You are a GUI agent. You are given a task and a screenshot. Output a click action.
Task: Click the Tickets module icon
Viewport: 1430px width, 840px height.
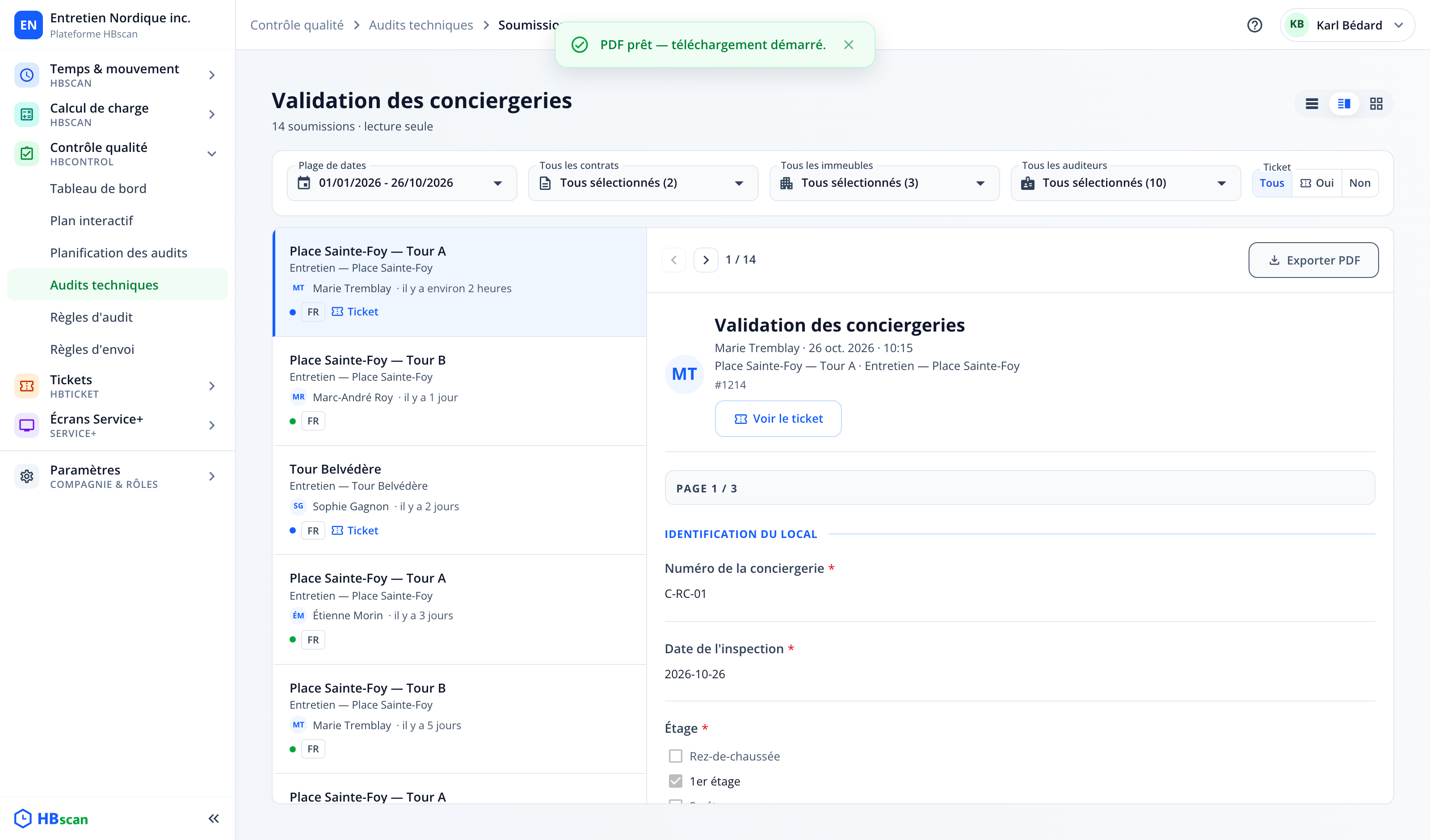click(x=27, y=386)
